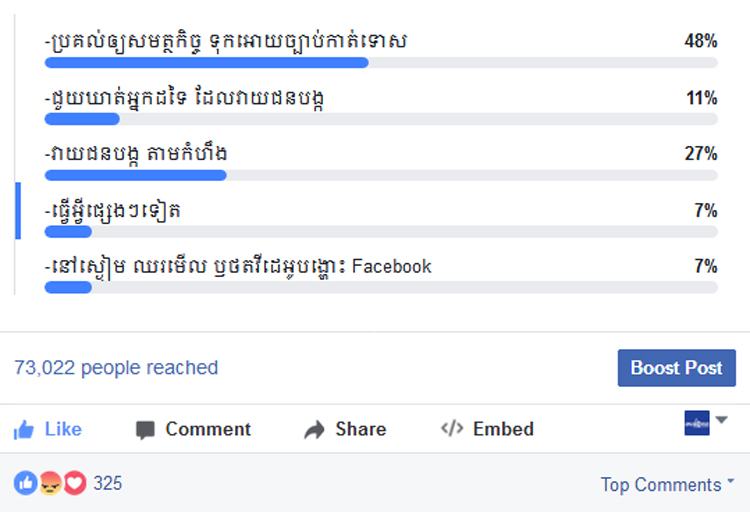The image size is (750, 512).
Task: Expand the arrow beside the page avatar
Action: point(722,420)
